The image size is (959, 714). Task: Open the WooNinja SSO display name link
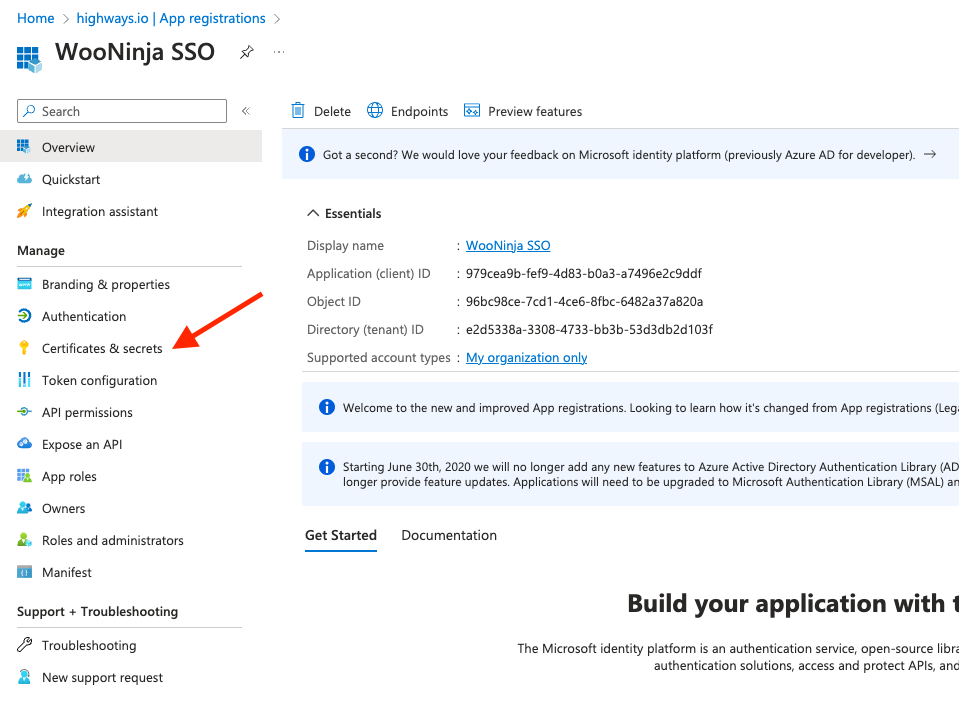(x=508, y=245)
